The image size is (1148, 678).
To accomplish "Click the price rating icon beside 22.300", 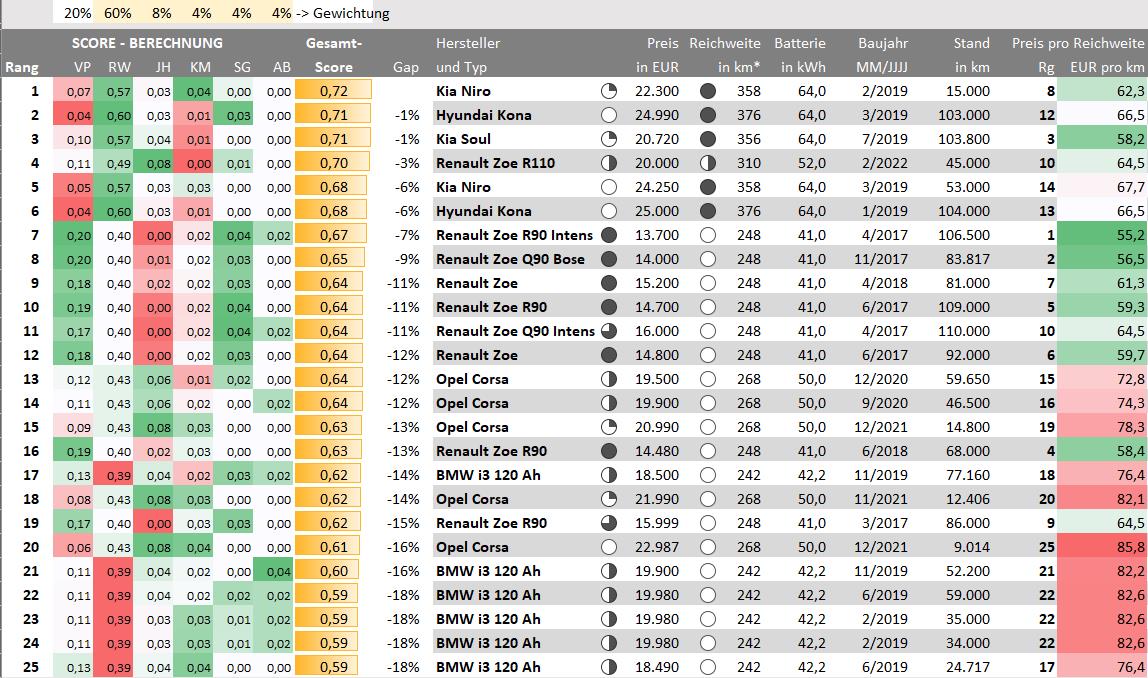I will pos(608,92).
